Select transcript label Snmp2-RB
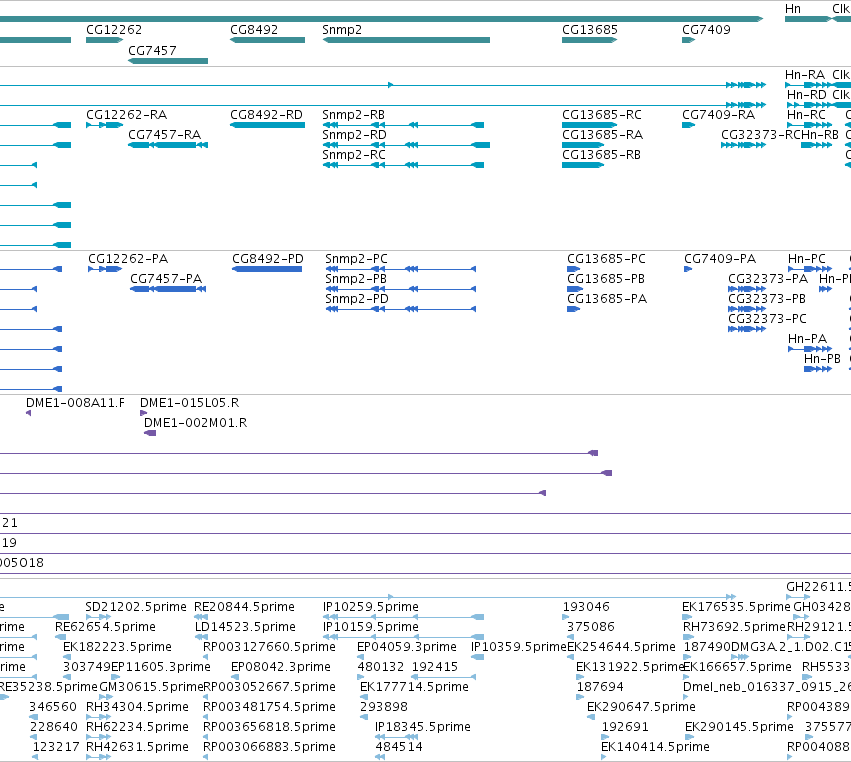 coord(353,115)
